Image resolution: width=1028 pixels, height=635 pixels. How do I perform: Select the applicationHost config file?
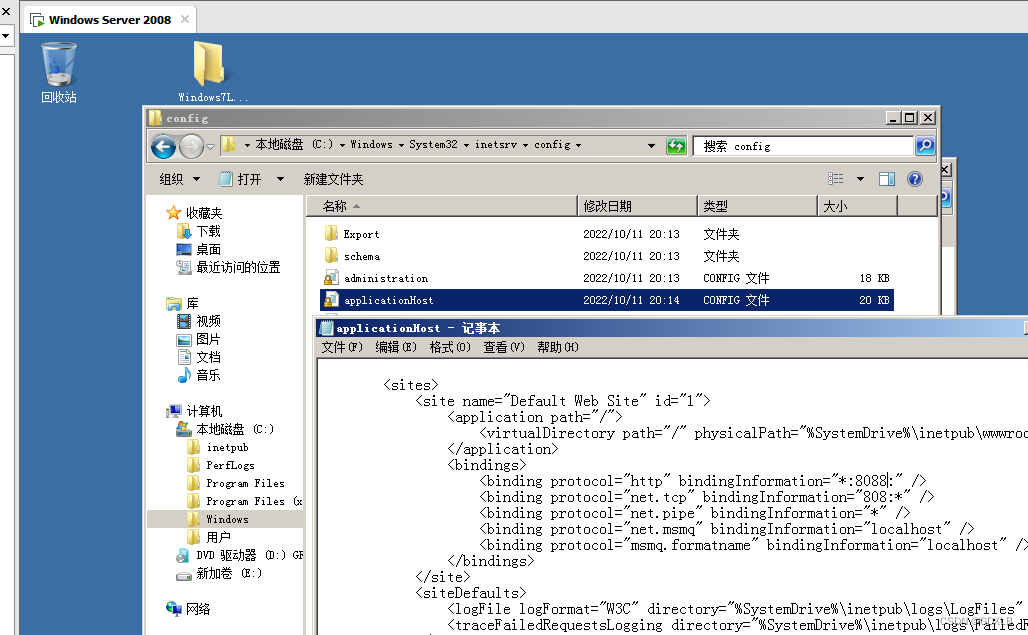(x=606, y=300)
